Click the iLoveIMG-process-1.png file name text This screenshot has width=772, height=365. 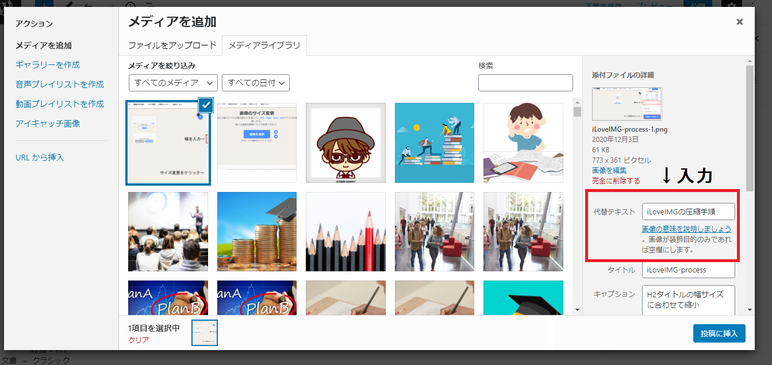[629, 129]
